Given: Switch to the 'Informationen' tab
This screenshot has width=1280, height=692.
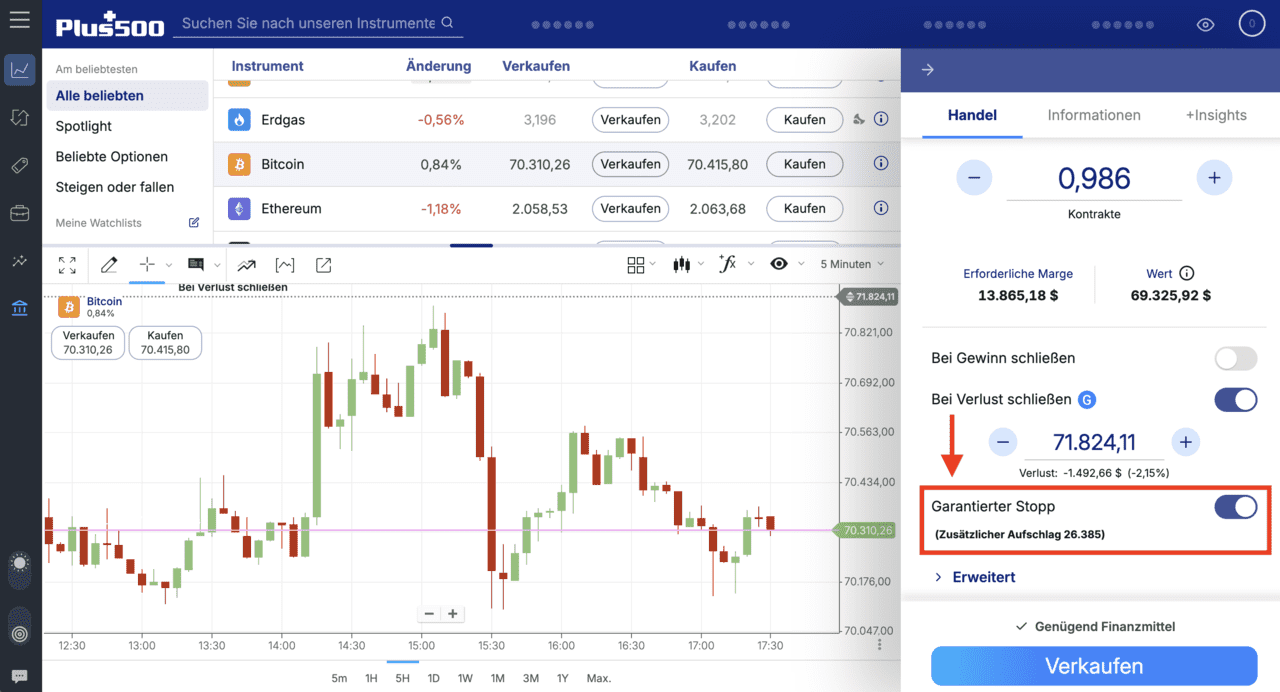Looking at the screenshot, I should pyautogui.click(x=1093, y=115).
